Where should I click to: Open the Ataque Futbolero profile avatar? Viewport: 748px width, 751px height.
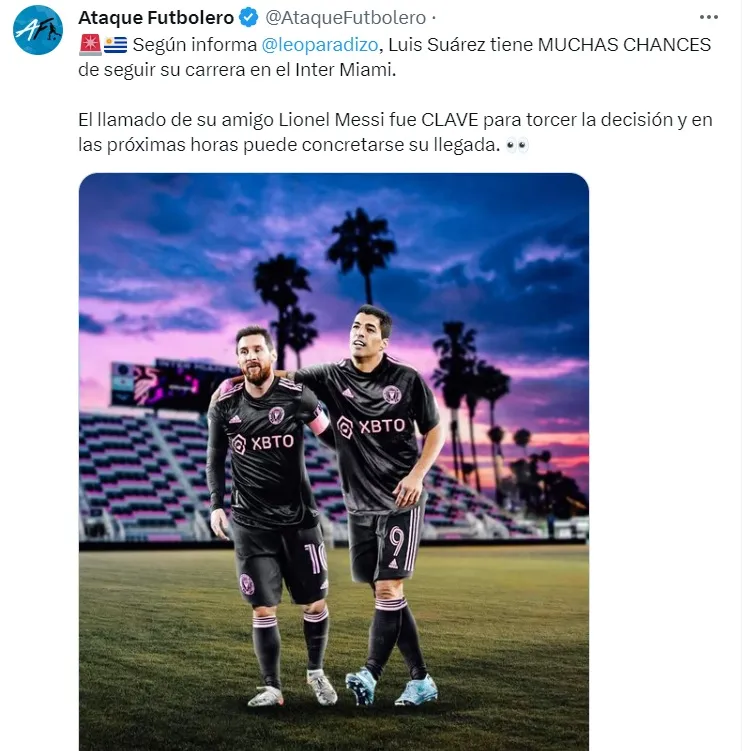point(38,30)
